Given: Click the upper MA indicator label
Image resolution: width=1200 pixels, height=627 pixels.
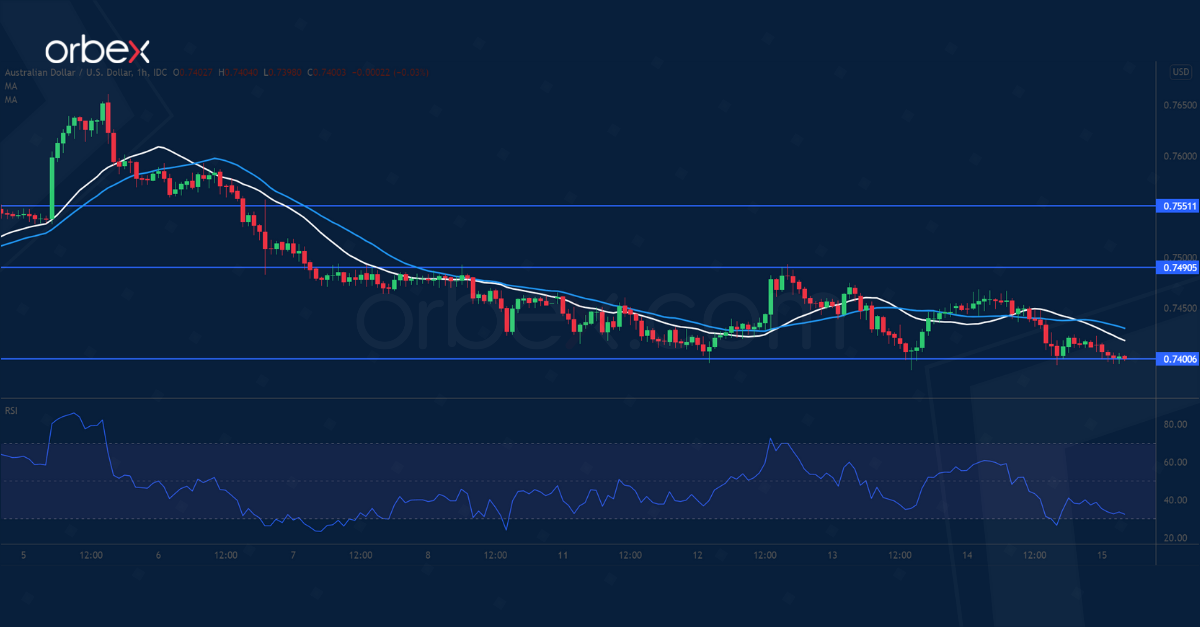Looking at the screenshot, I should pos(10,86).
